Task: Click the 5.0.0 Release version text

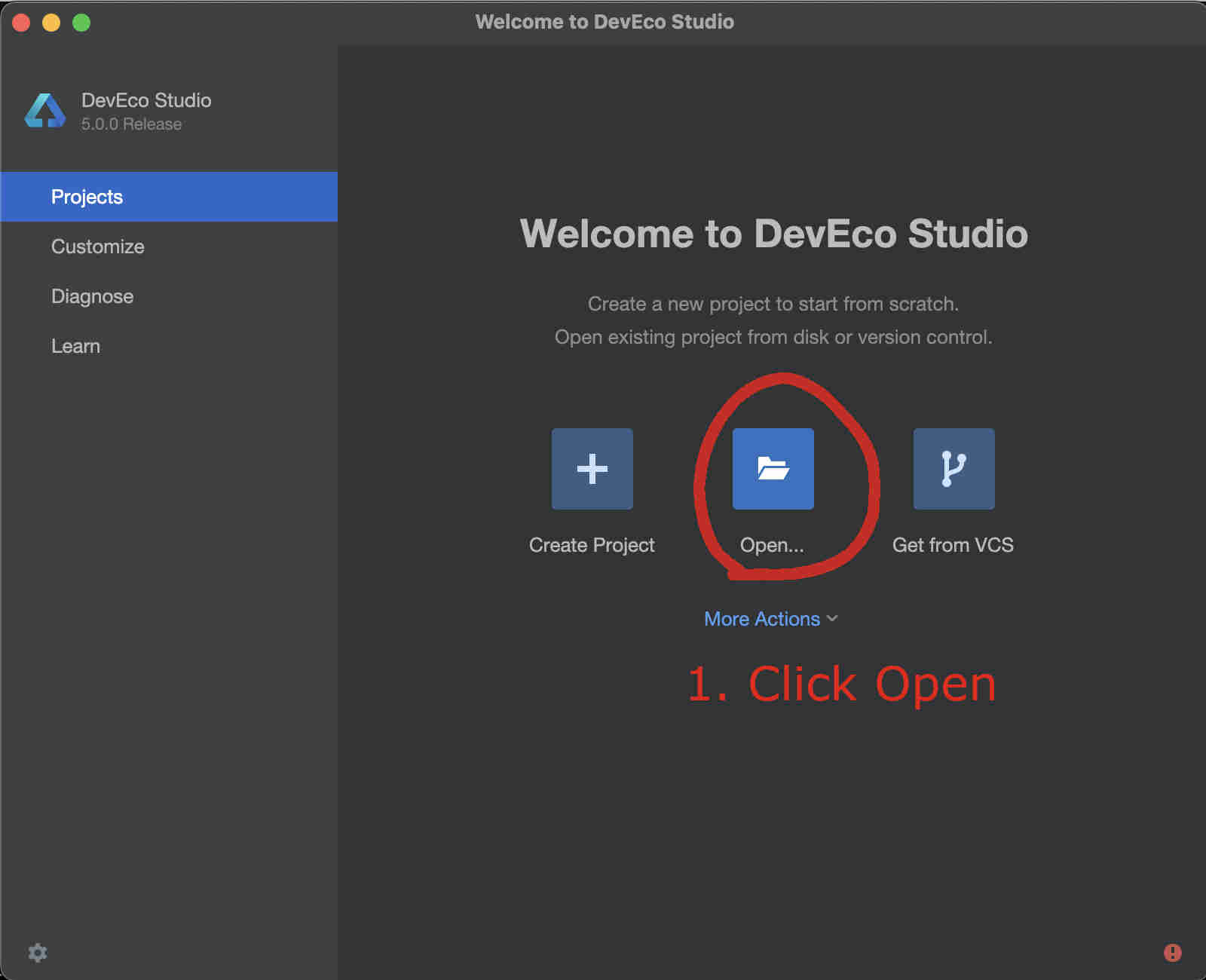Action: (131, 124)
